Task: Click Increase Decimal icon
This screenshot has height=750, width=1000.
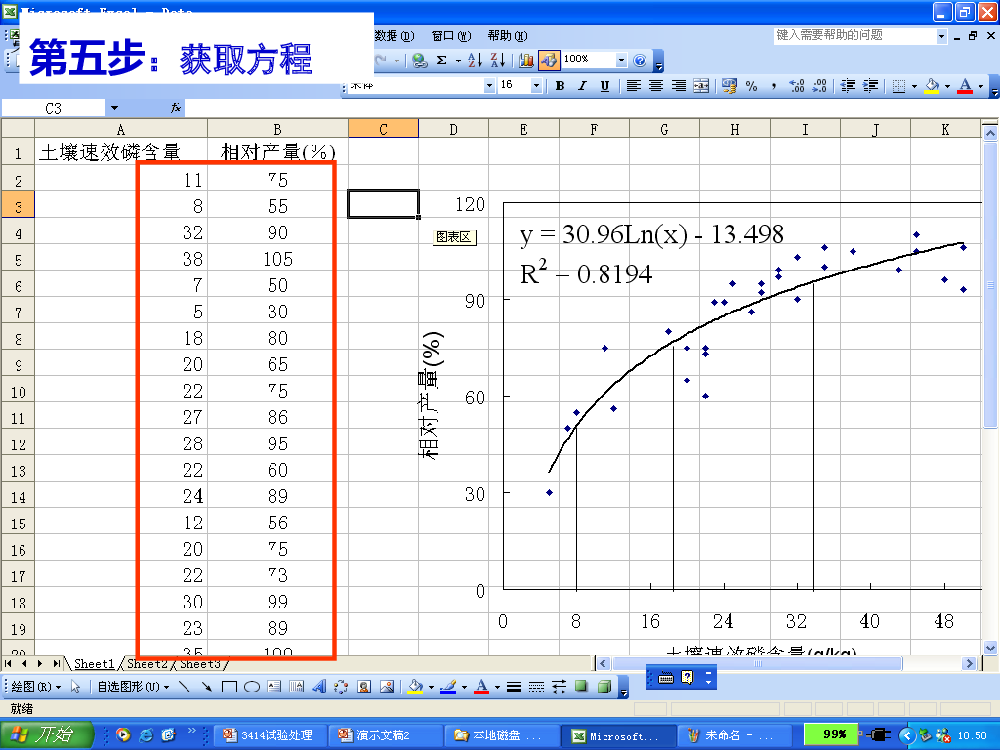Action: [797, 85]
